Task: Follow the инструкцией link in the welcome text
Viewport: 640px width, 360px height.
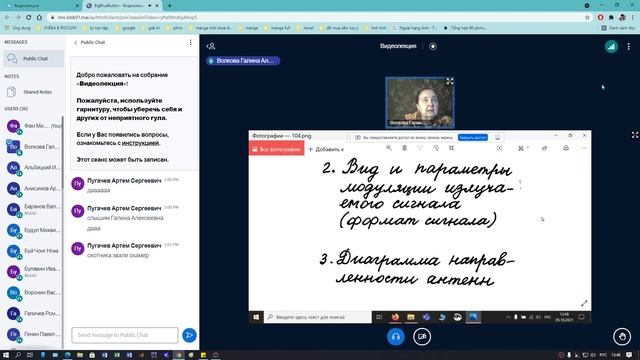Action: point(140,143)
